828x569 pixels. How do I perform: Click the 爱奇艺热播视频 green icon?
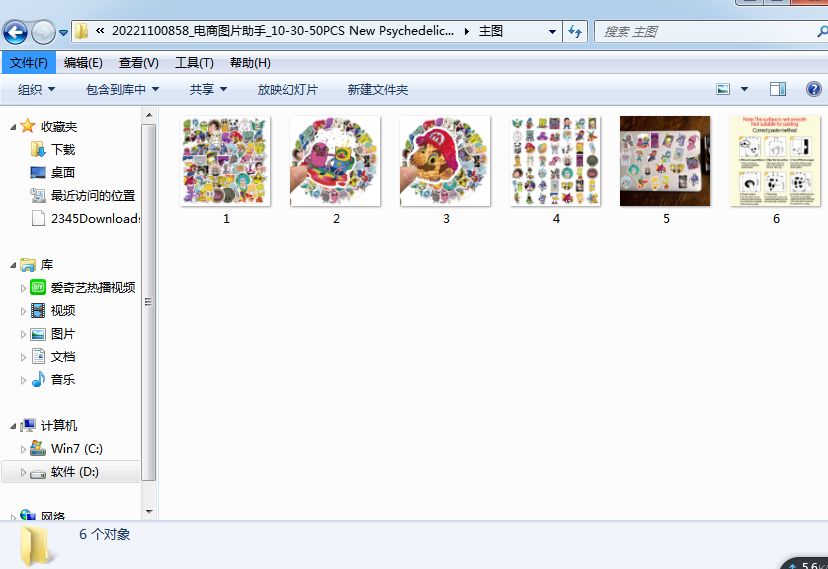click(38, 287)
